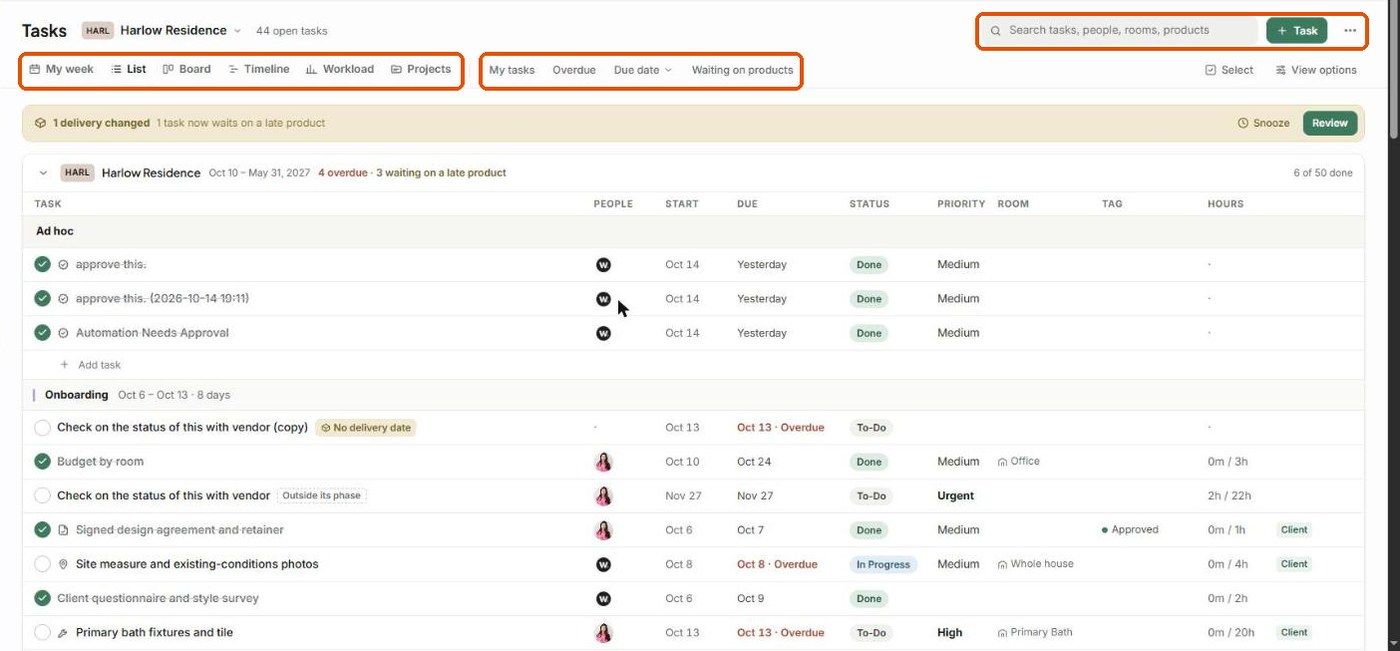Open the Due date filter dropdown
Image resolution: width=1400 pixels, height=651 pixels.
coord(643,70)
